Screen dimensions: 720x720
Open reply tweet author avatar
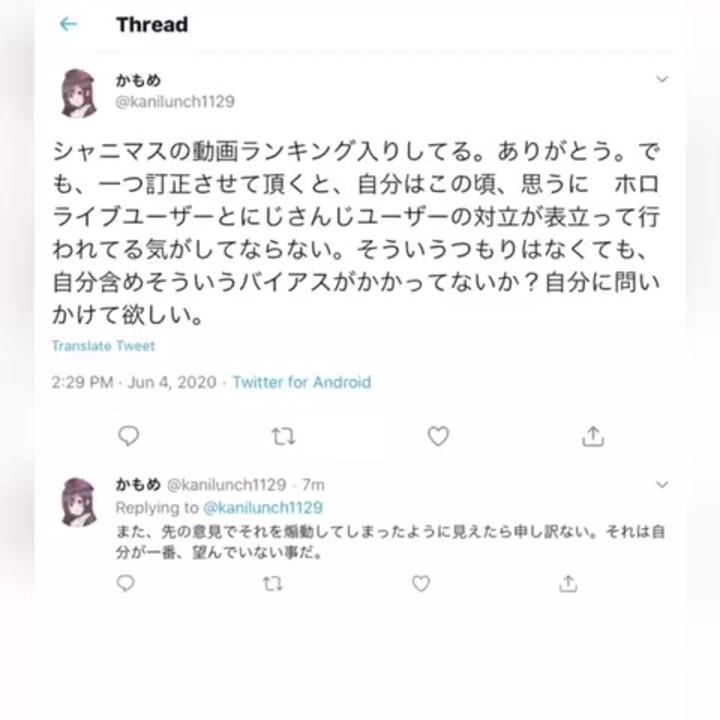point(78,501)
